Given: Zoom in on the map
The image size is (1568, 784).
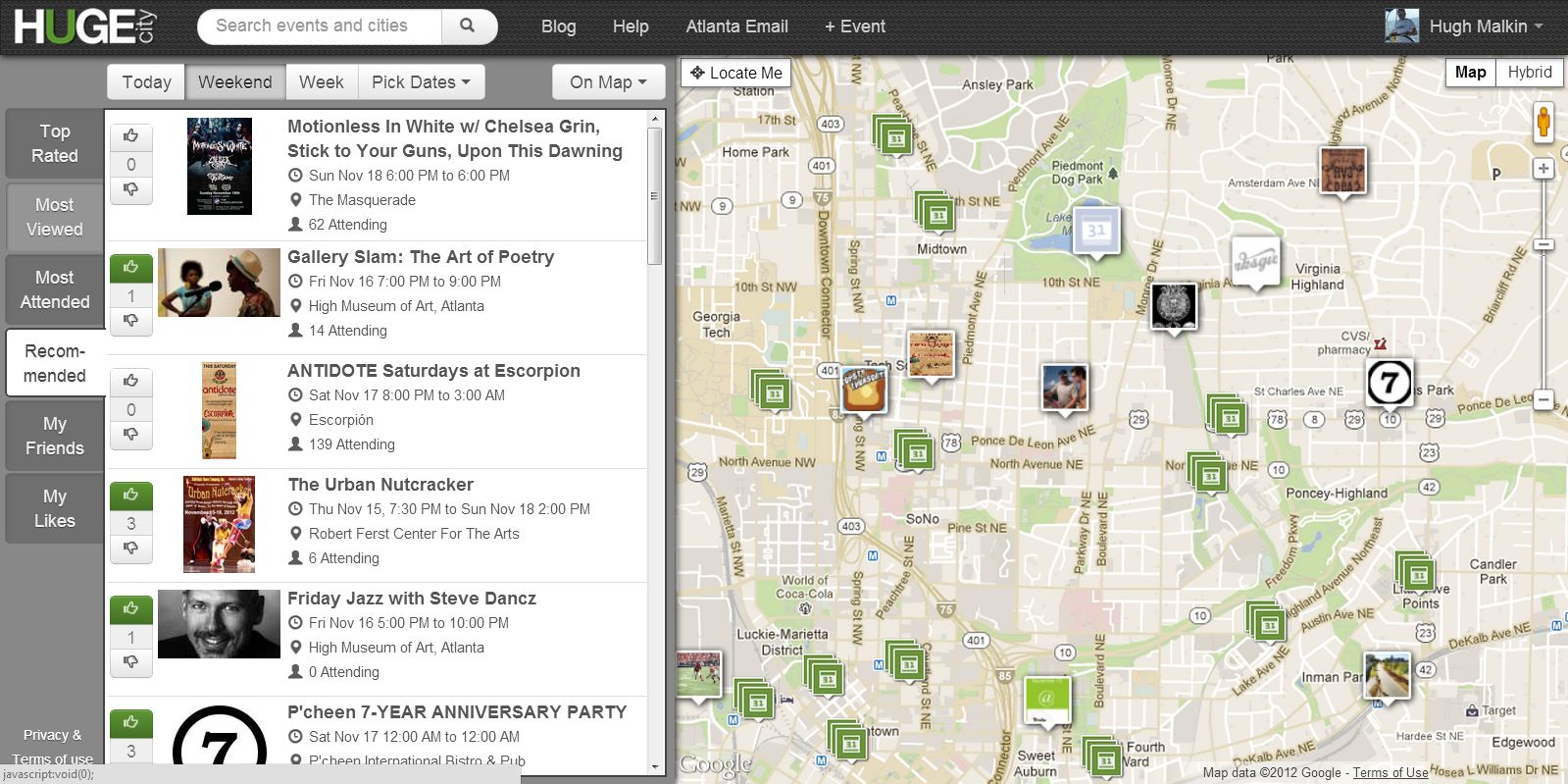Looking at the screenshot, I should (1543, 169).
